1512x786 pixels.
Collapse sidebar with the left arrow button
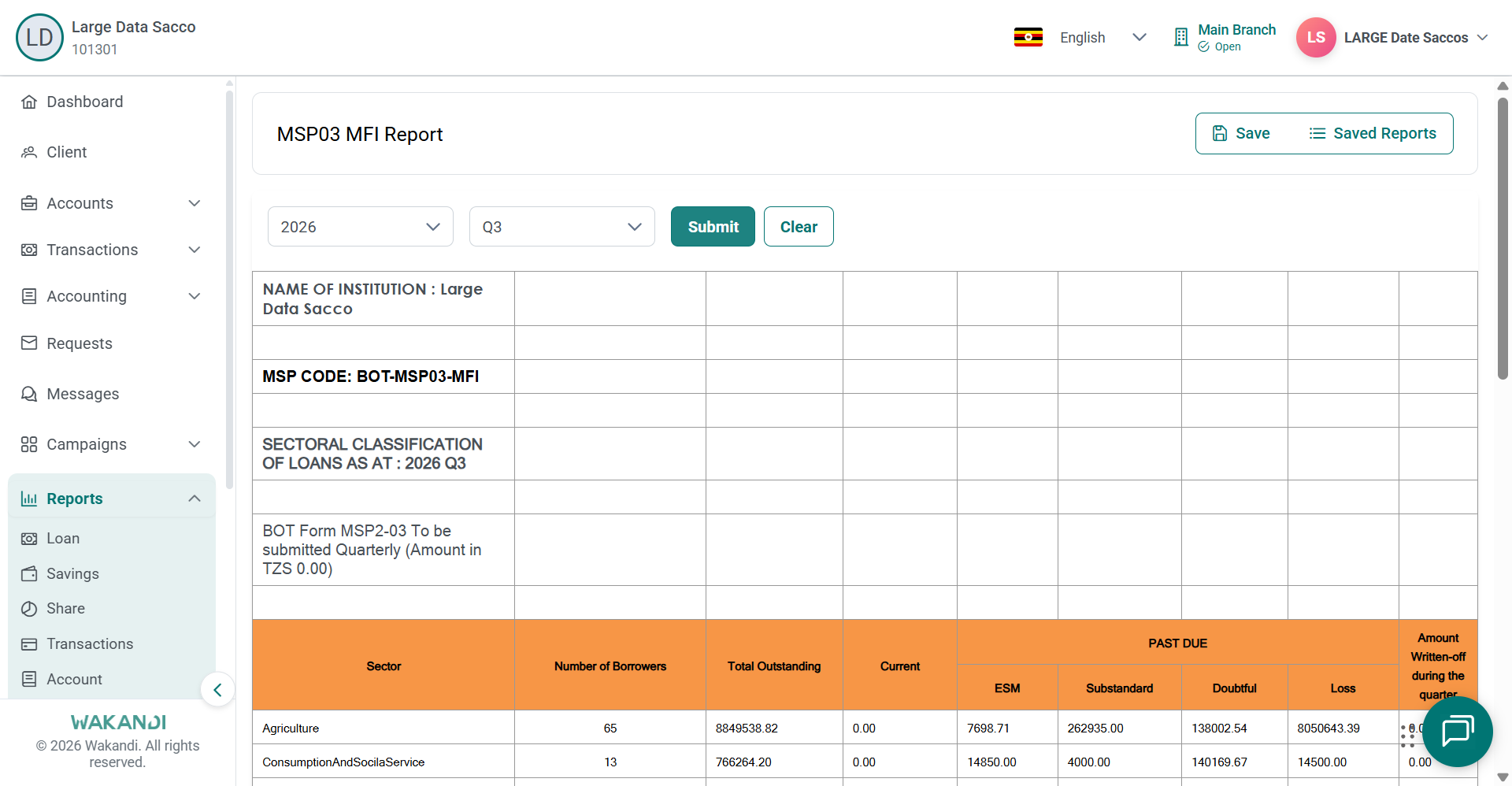(x=217, y=690)
